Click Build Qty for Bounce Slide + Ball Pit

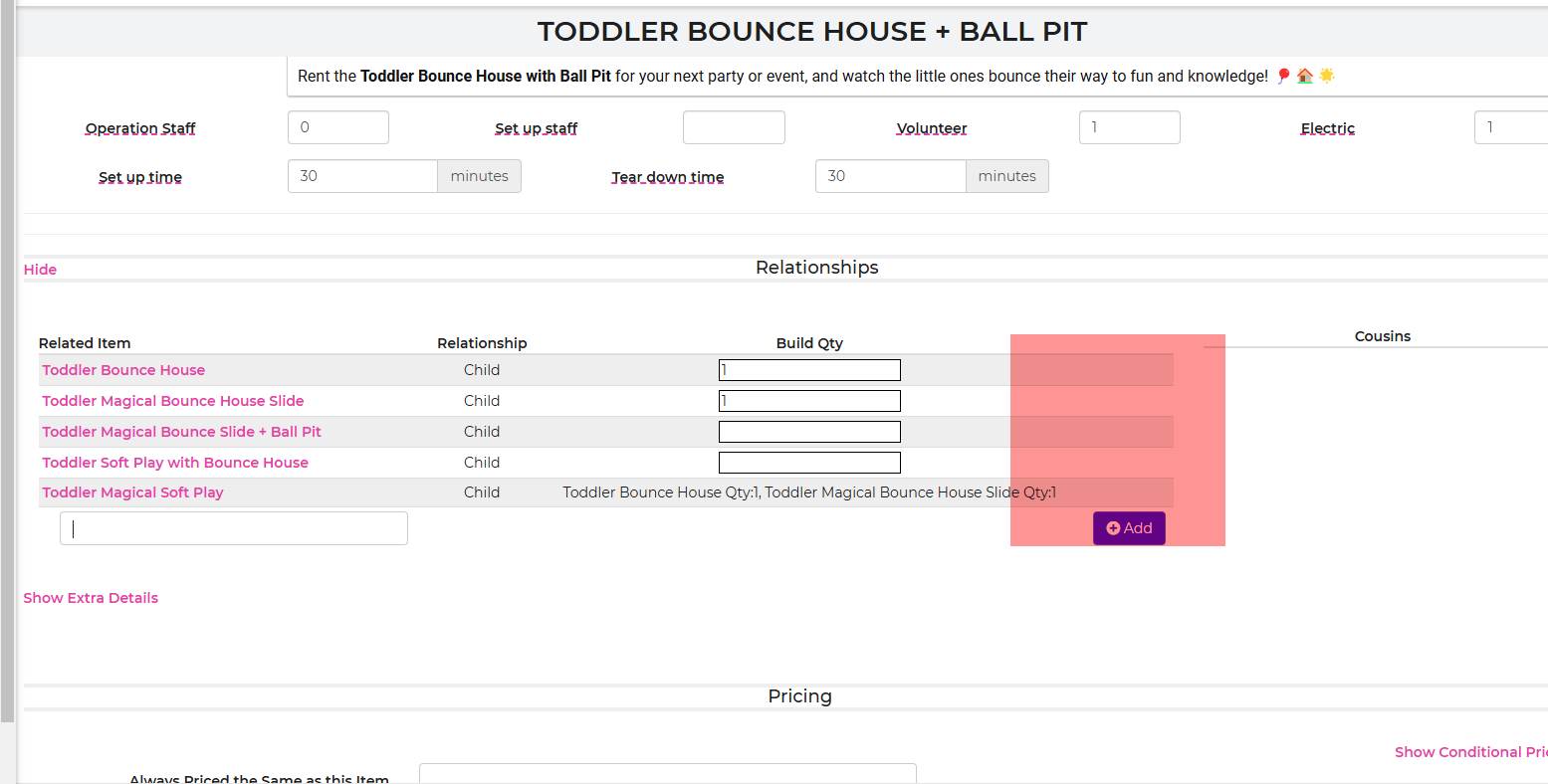tap(809, 432)
